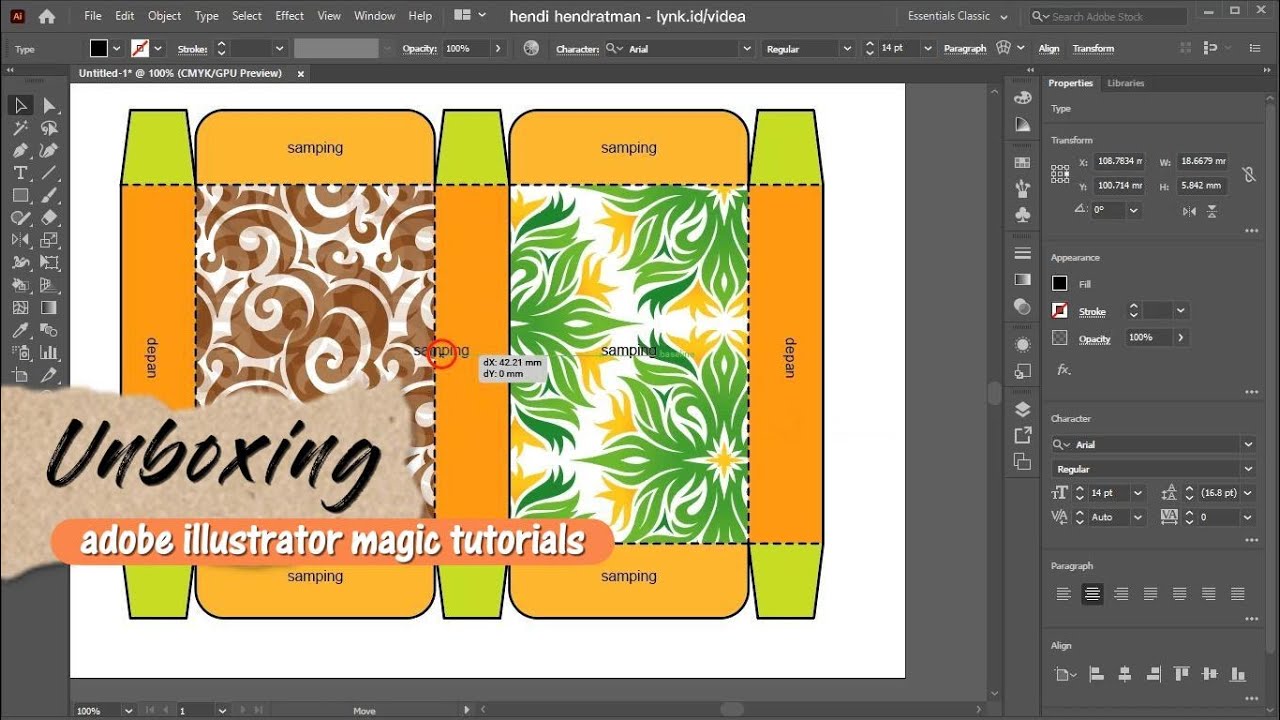The width and height of the screenshot is (1280, 720).
Task: Select the Column Graph tool
Action: pyautogui.click(x=49, y=353)
